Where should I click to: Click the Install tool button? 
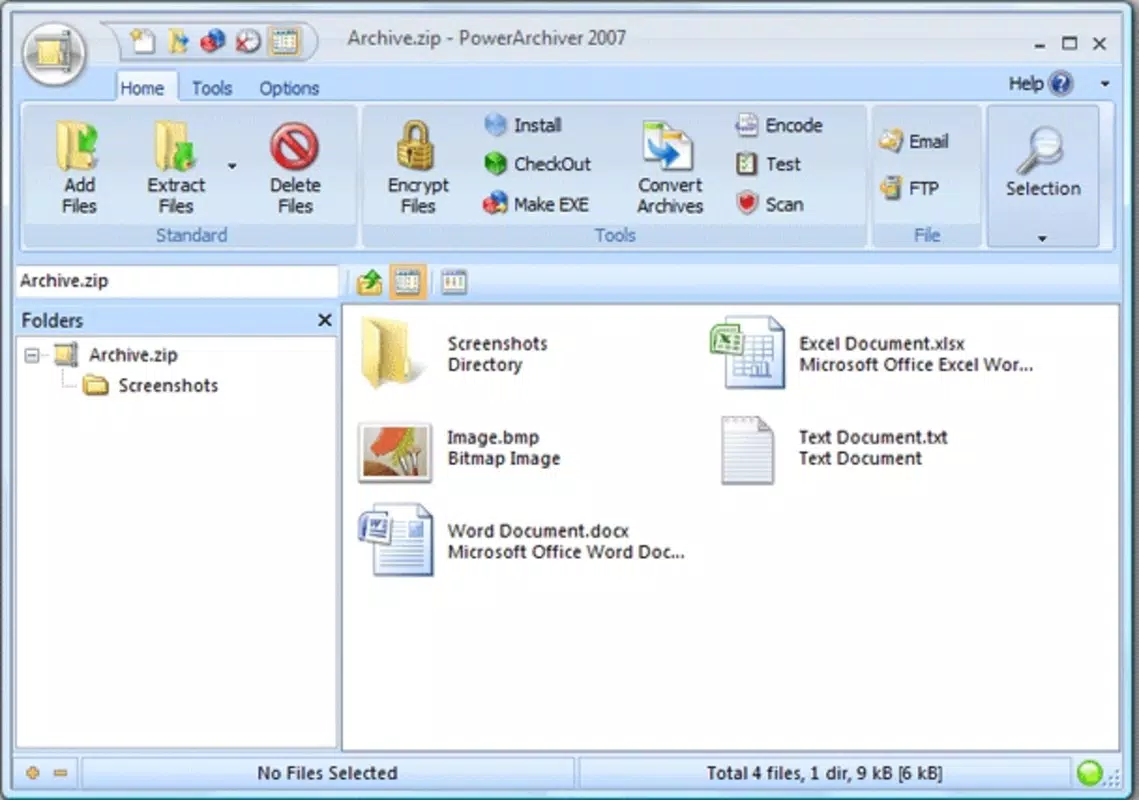pyautogui.click(x=523, y=125)
